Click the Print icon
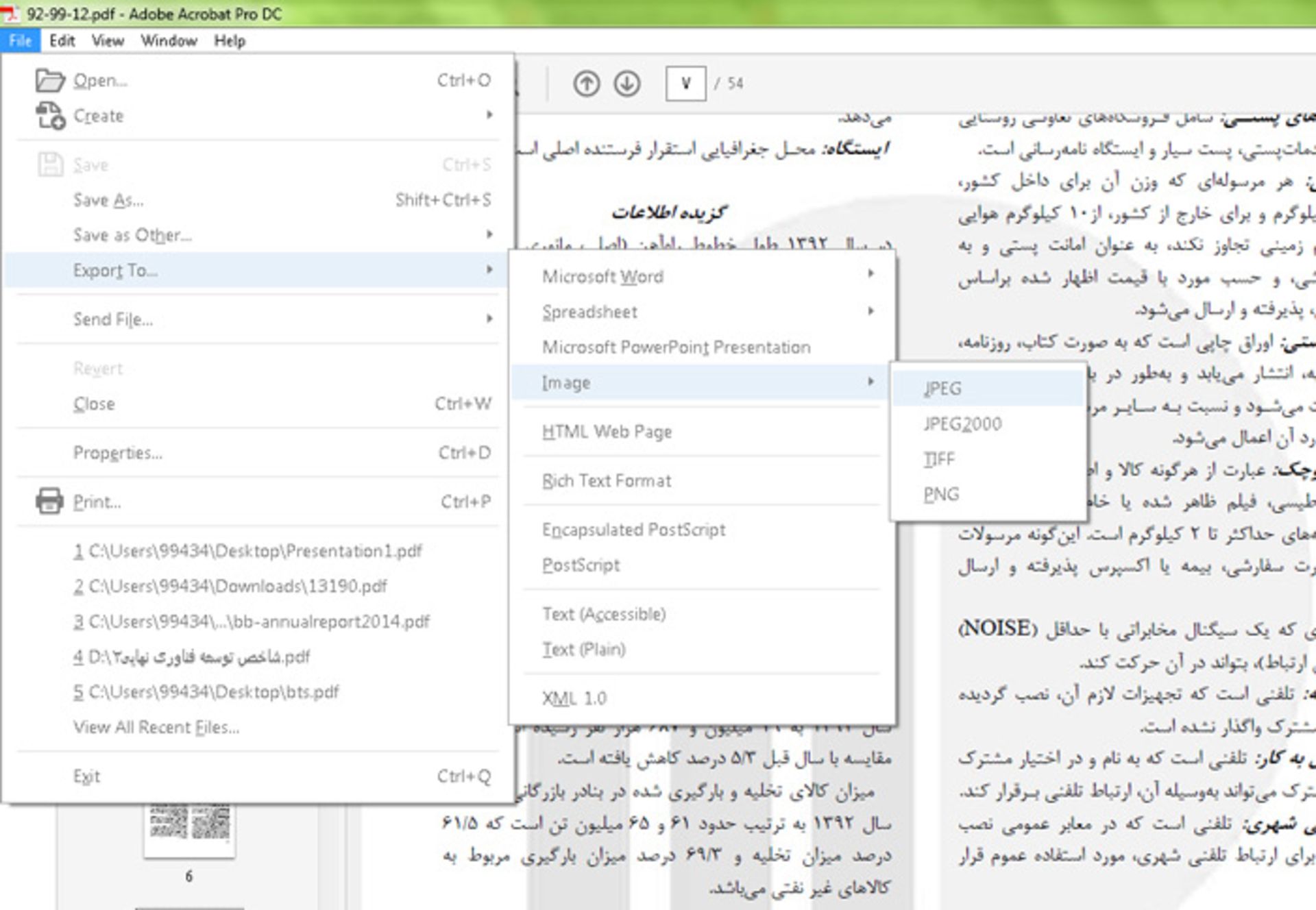Screen dimensions: 1316x910 pyautogui.click(x=48, y=501)
